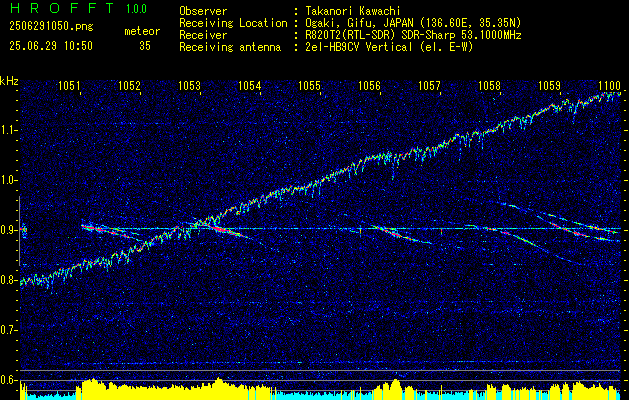Click the 0.9 kHz frequency label
The width and height of the screenshot is (629, 400).
click(8, 230)
